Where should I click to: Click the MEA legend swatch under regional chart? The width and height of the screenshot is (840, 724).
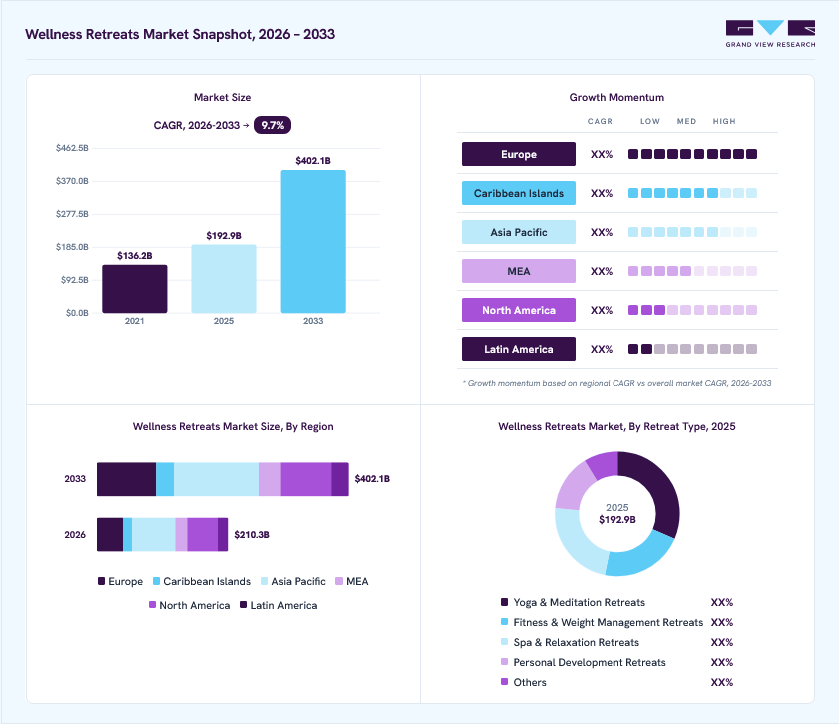coord(339,581)
